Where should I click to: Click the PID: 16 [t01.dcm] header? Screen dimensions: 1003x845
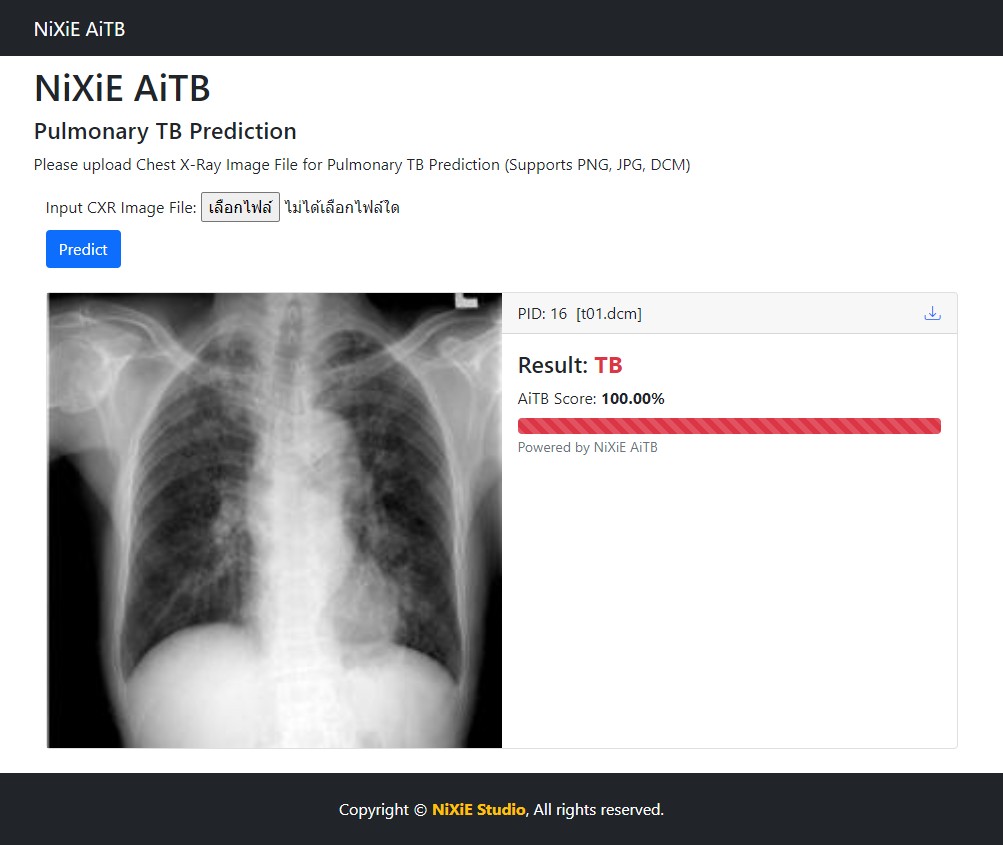580,314
